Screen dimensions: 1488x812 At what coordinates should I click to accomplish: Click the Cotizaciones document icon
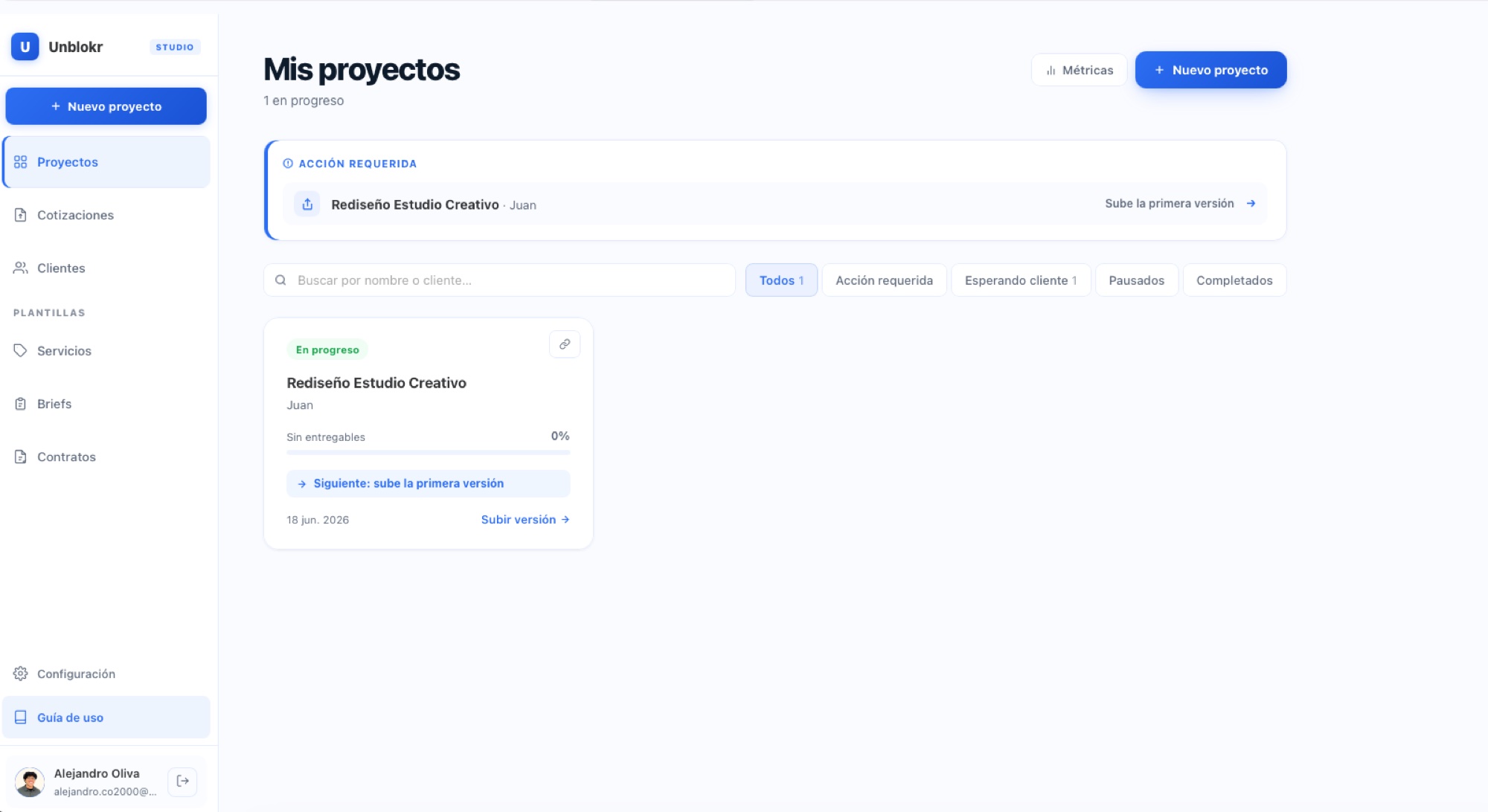(x=20, y=215)
